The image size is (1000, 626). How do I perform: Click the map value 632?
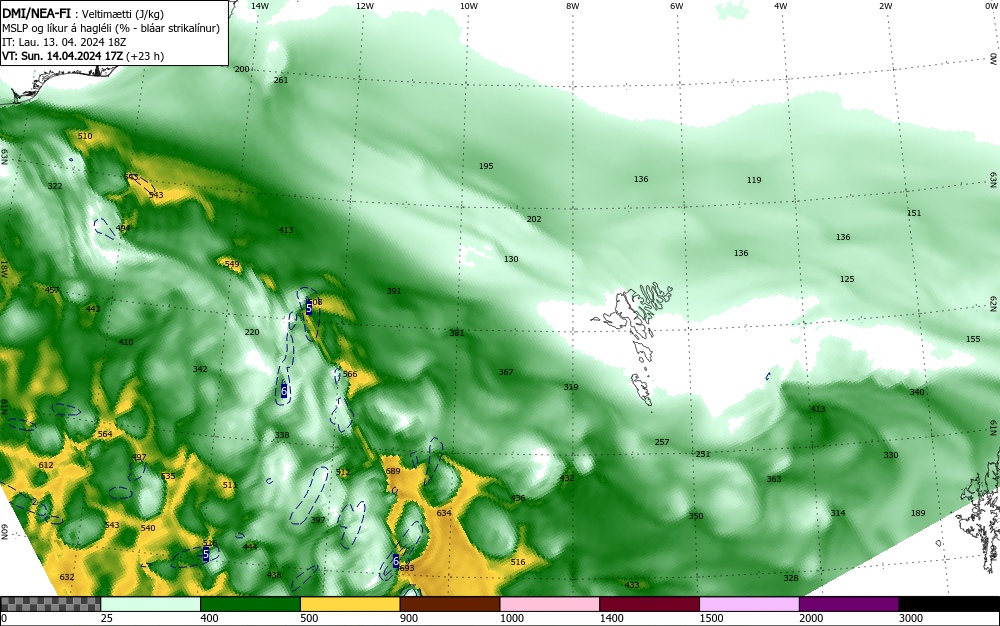[67, 578]
